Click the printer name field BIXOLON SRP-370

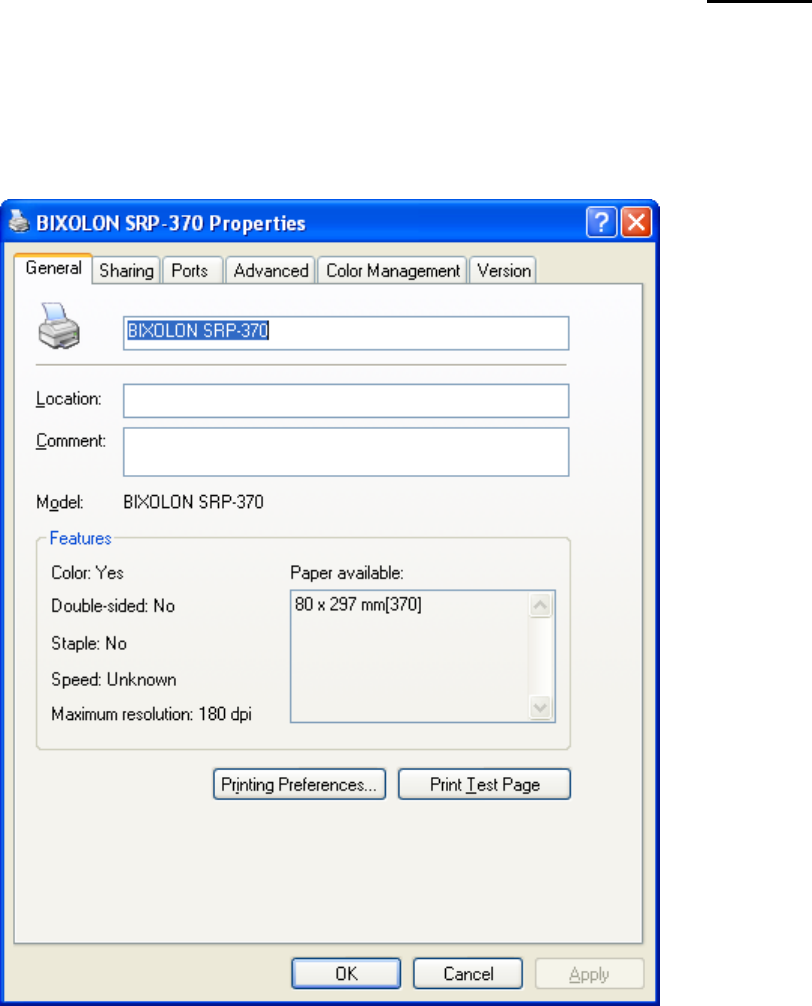click(346, 332)
